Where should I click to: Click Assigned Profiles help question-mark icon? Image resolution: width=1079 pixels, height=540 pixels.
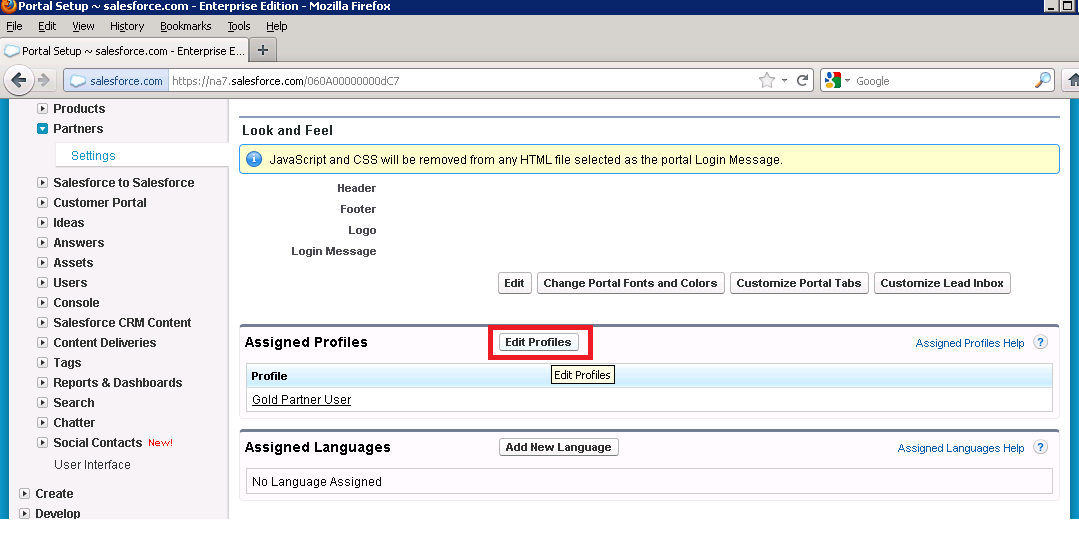[x=1040, y=343]
